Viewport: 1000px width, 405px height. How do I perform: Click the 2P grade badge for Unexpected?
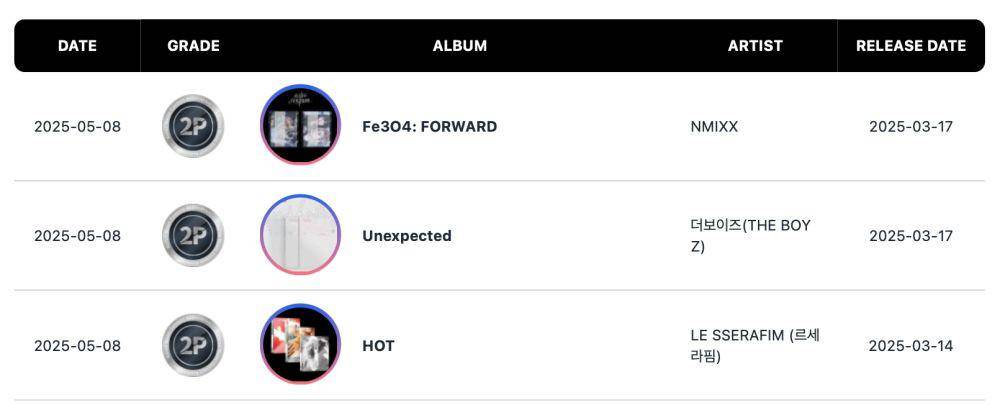coord(193,235)
